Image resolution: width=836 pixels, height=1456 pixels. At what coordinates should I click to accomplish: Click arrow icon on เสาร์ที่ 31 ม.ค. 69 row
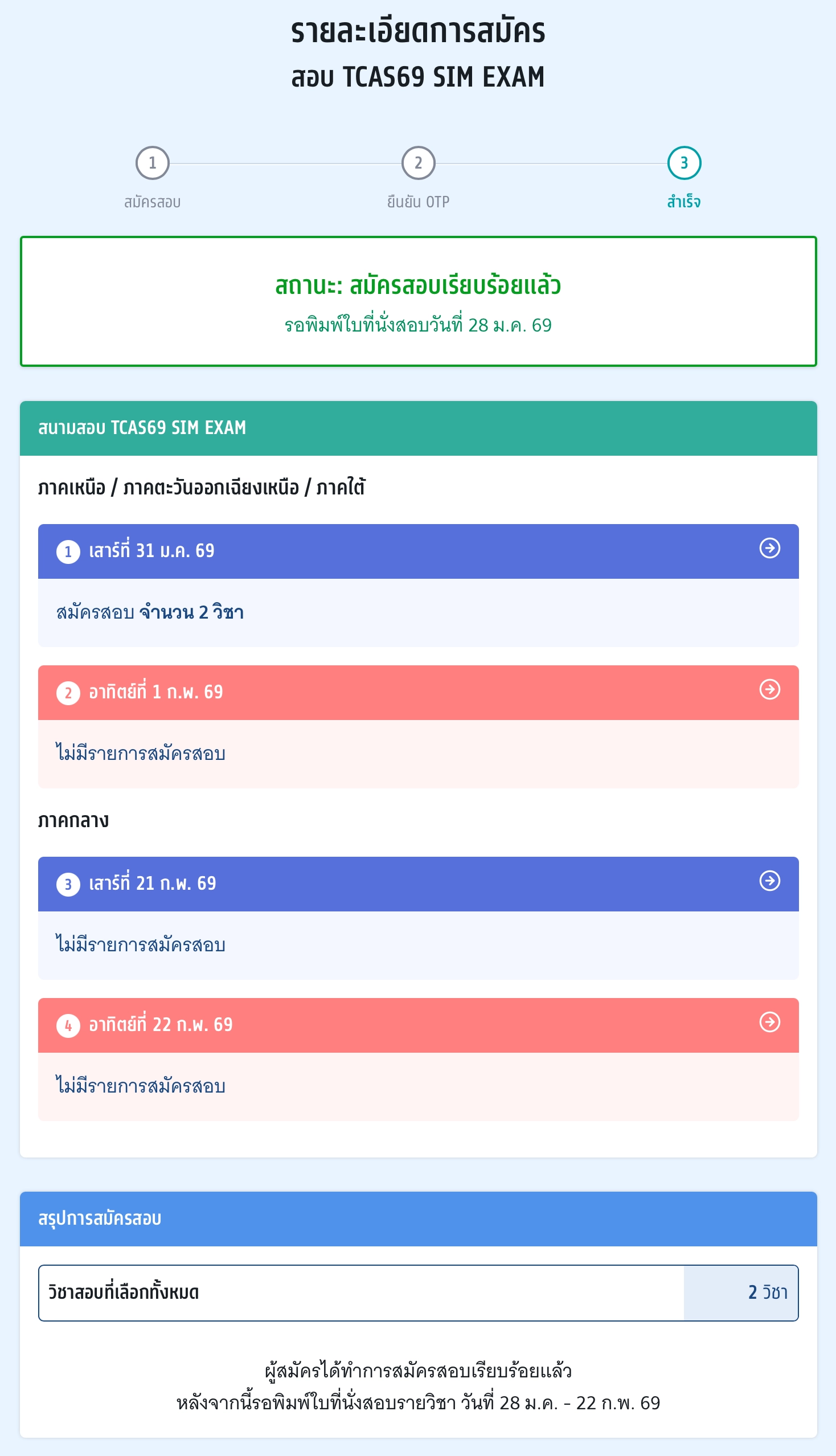tap(769, 548)
